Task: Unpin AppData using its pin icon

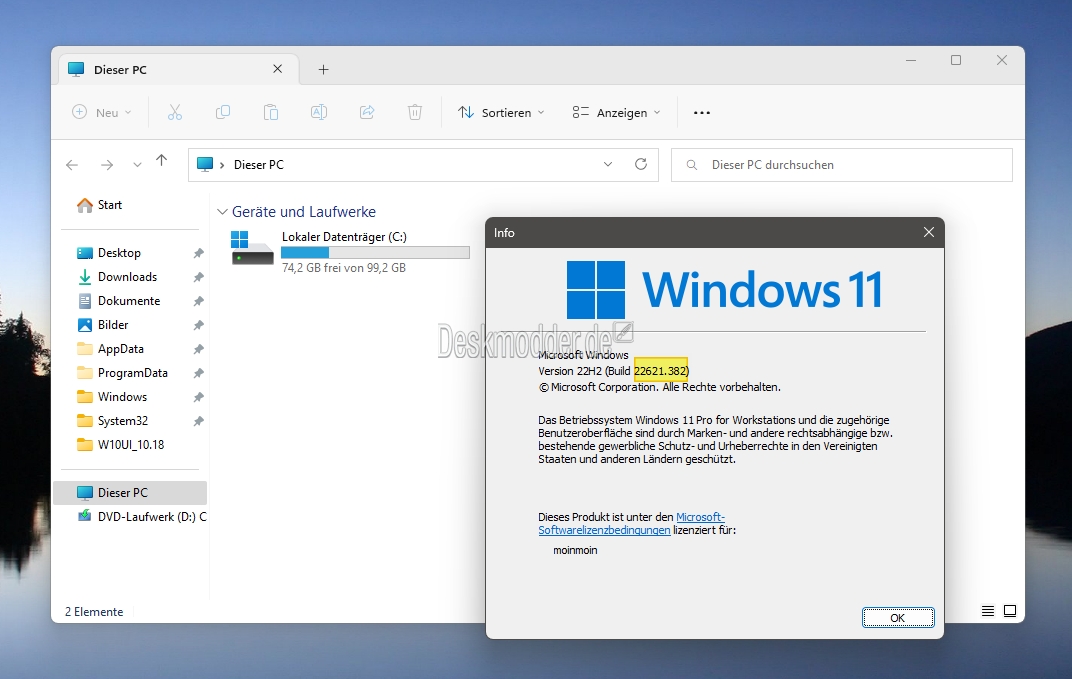Action: click(198, 349)
